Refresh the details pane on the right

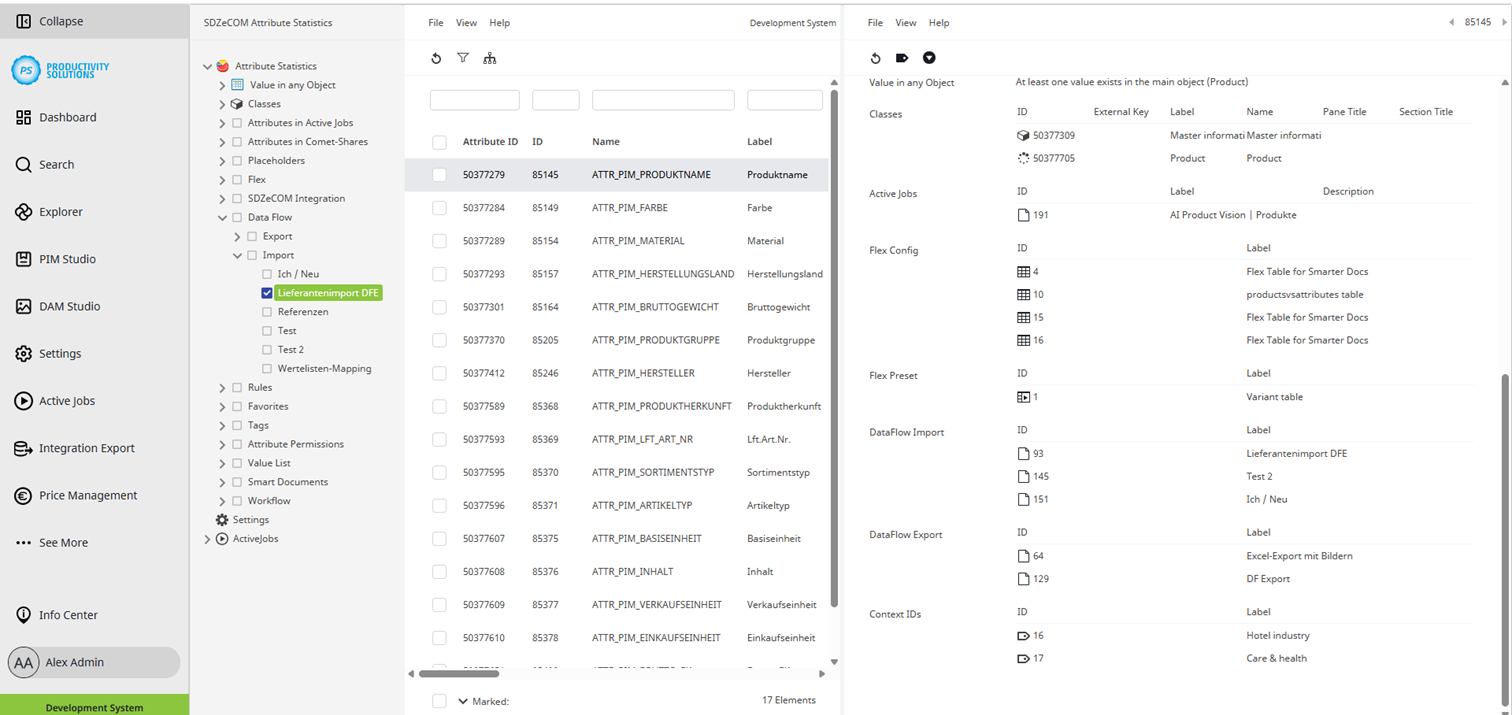pyautogui.click(x=875, y=58)
